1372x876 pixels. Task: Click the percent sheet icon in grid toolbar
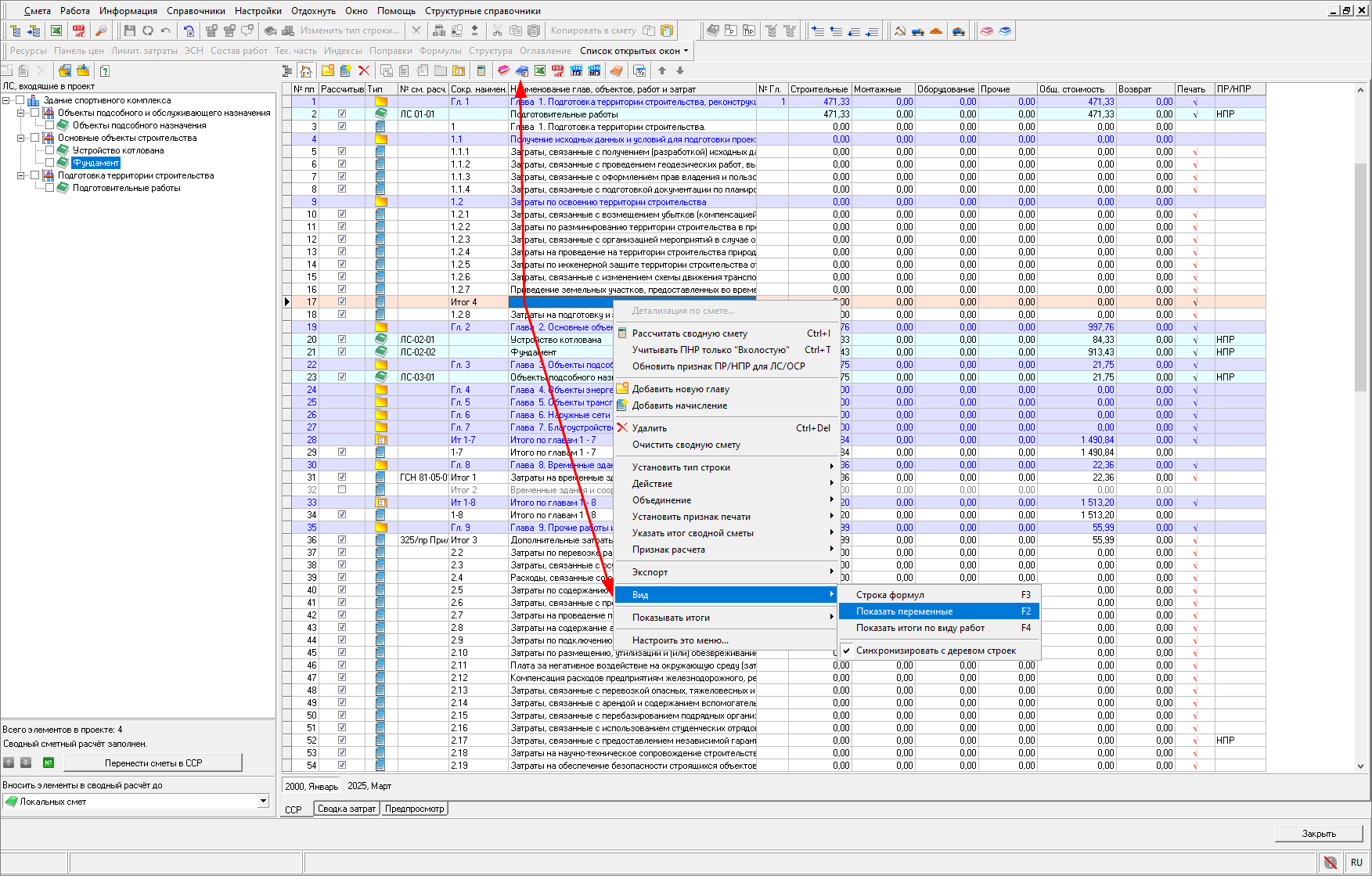point(639,70)
